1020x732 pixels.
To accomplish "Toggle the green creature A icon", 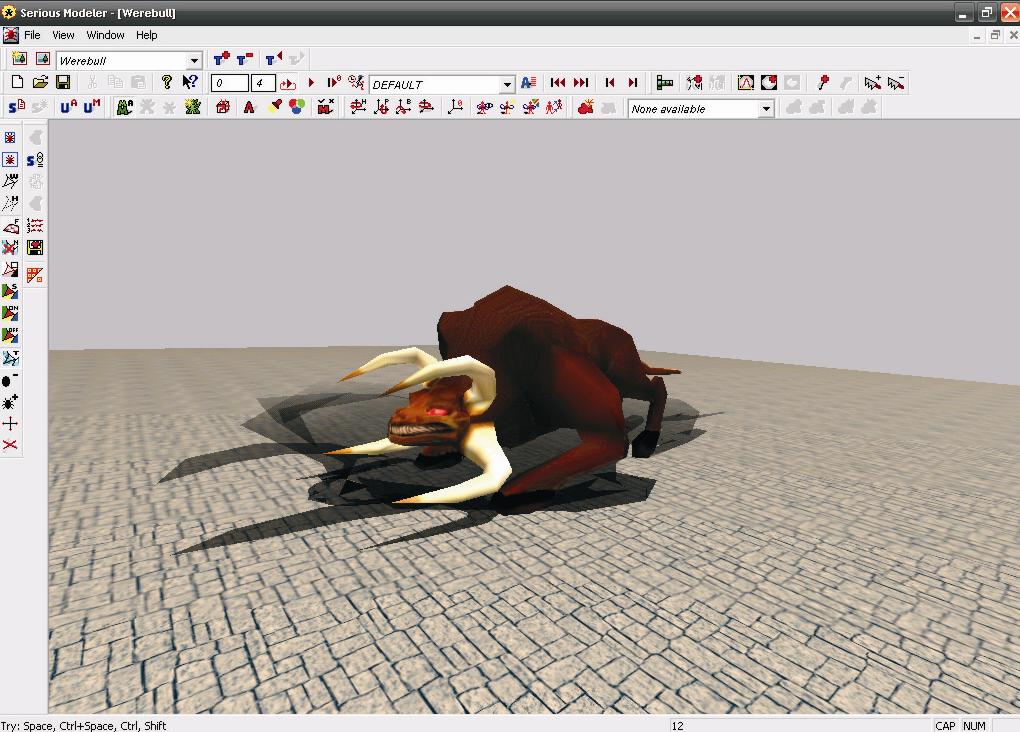I will [124, 107].
